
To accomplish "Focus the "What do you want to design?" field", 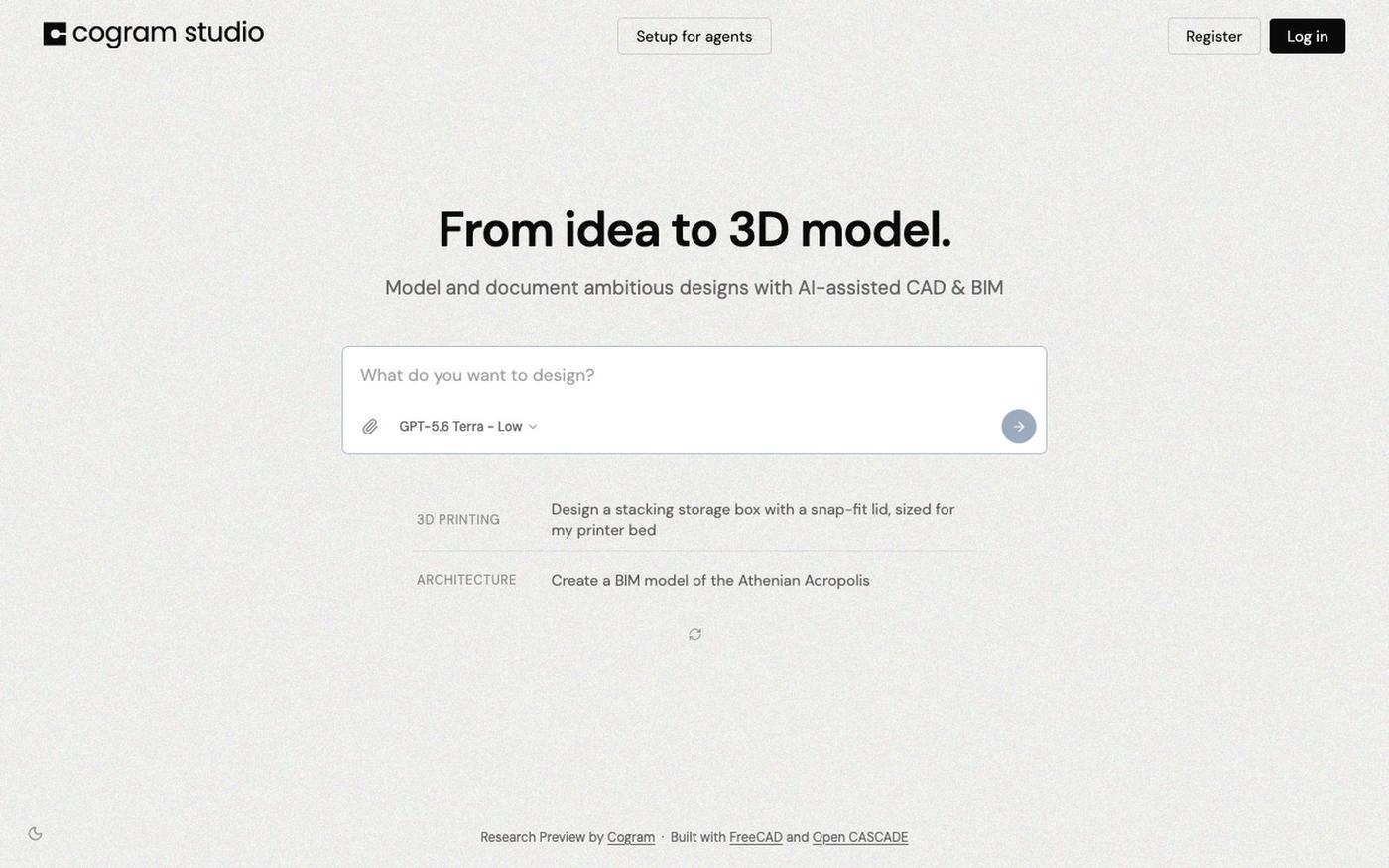I will click(694, 376).
